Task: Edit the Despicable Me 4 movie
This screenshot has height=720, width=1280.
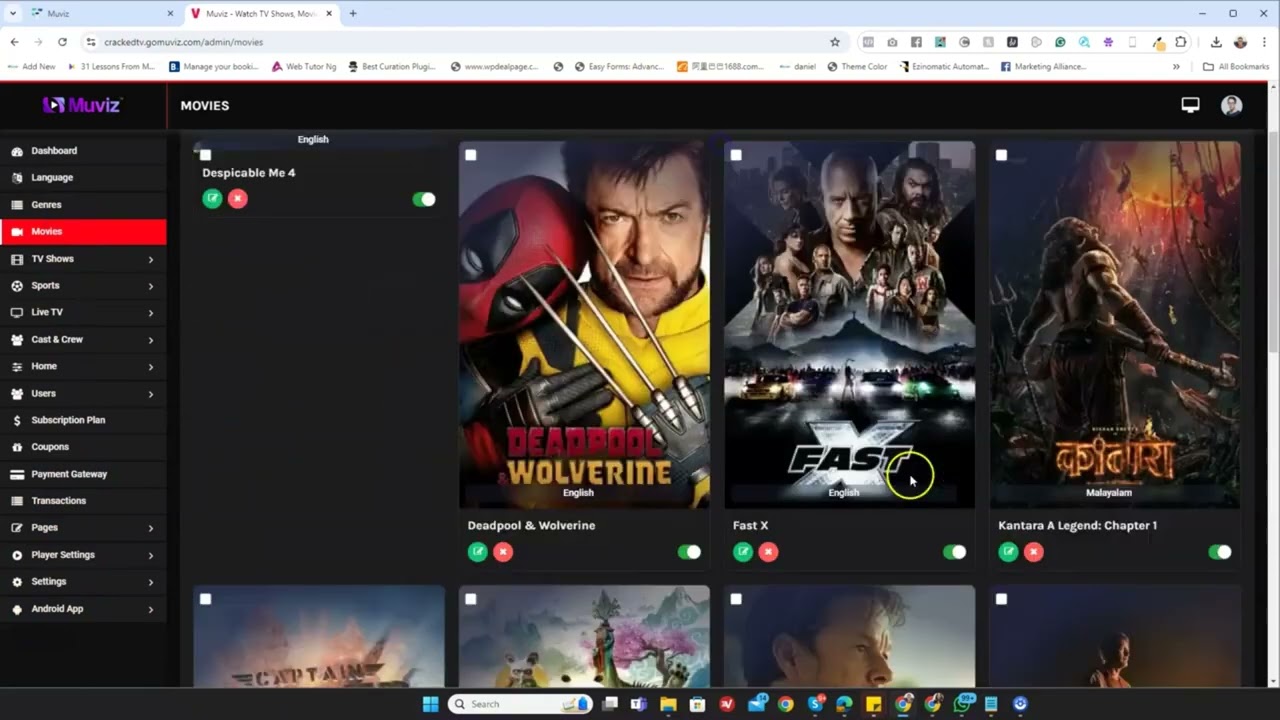Action: coord(212,199)
